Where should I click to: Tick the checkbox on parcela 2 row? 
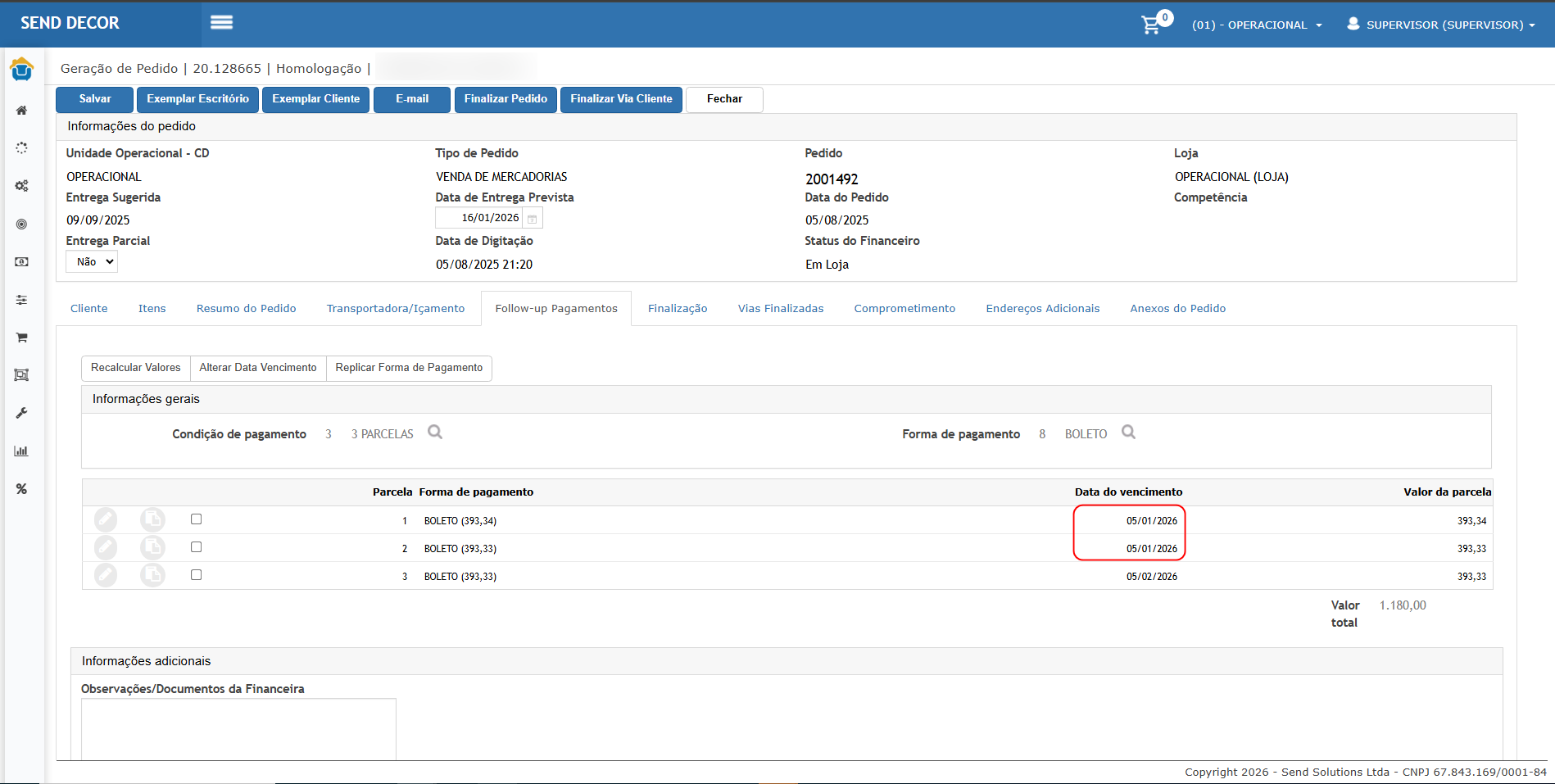(x=196, y=547)
